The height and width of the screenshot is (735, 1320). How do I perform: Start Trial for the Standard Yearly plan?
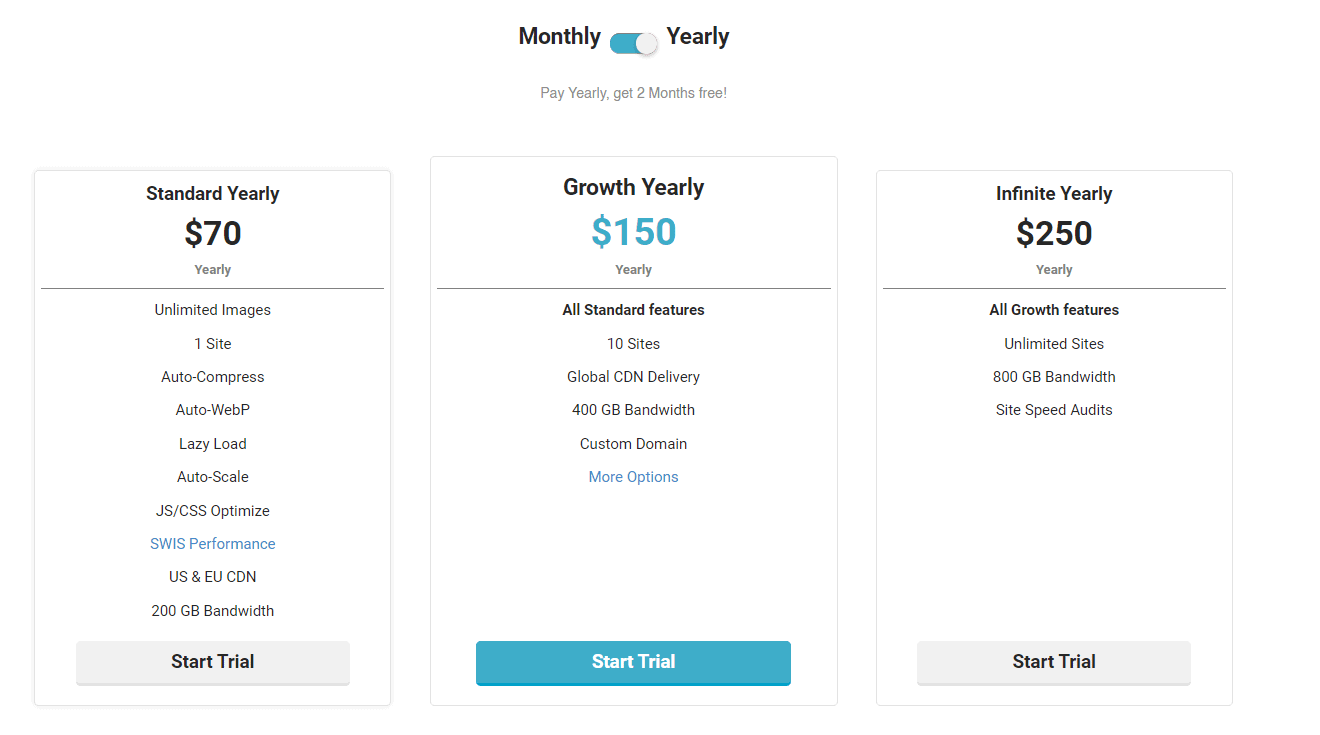(x=212, y=661)
